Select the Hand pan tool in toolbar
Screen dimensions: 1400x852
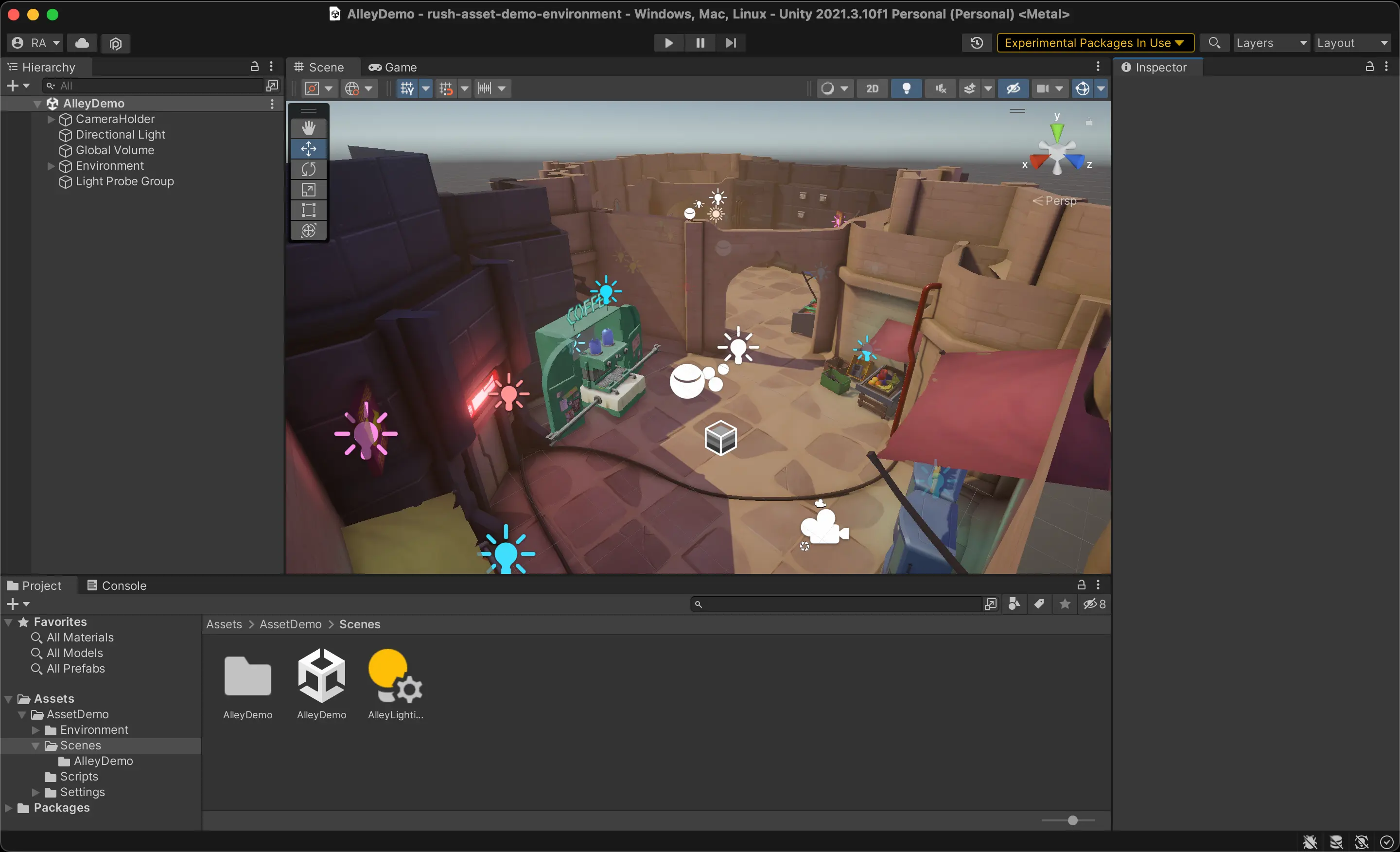pyautogui.click(x=309, y=127)
